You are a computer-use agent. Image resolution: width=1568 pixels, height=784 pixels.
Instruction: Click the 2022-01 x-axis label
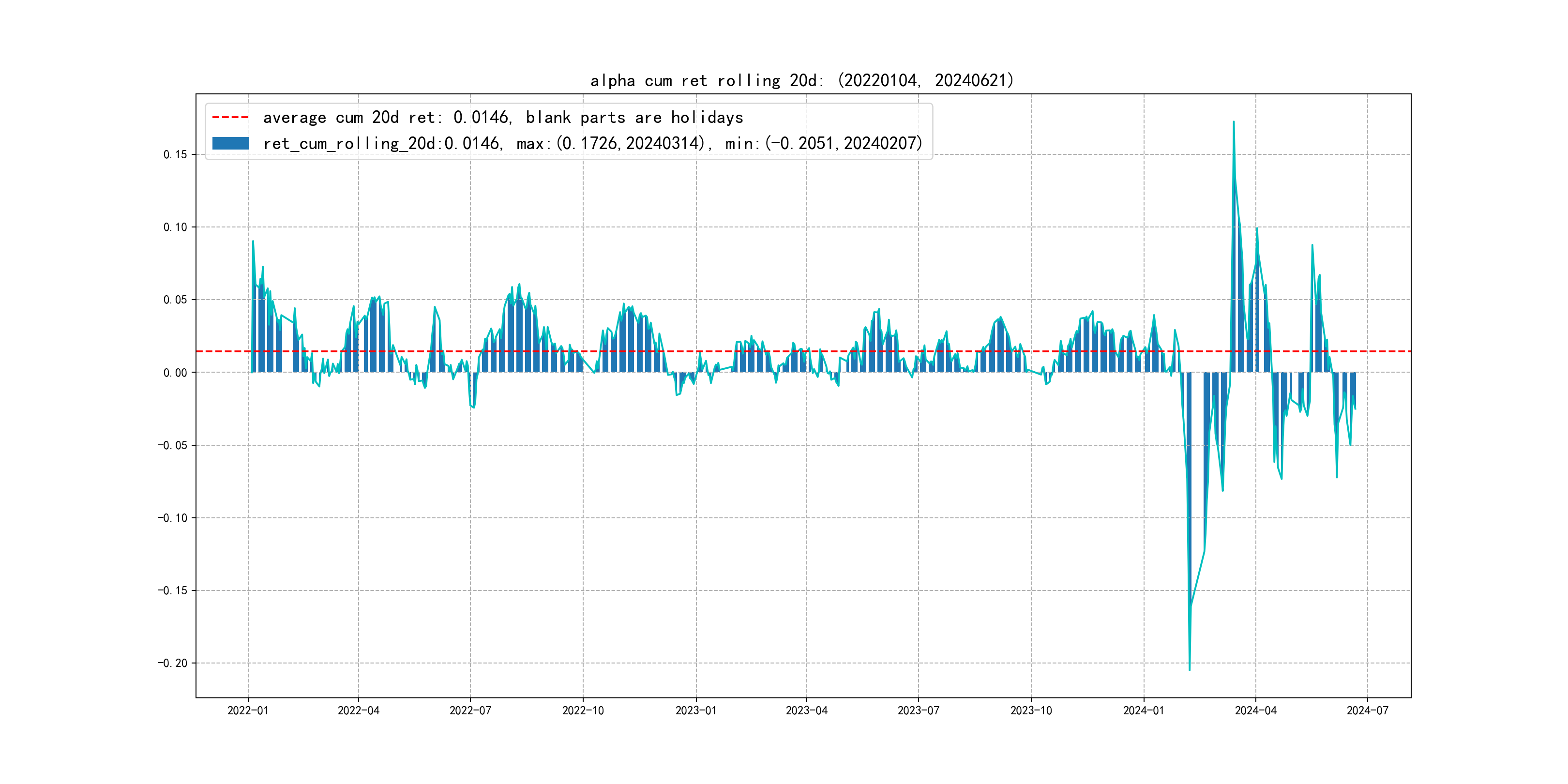pyautogui.click(x=248, y=710)
